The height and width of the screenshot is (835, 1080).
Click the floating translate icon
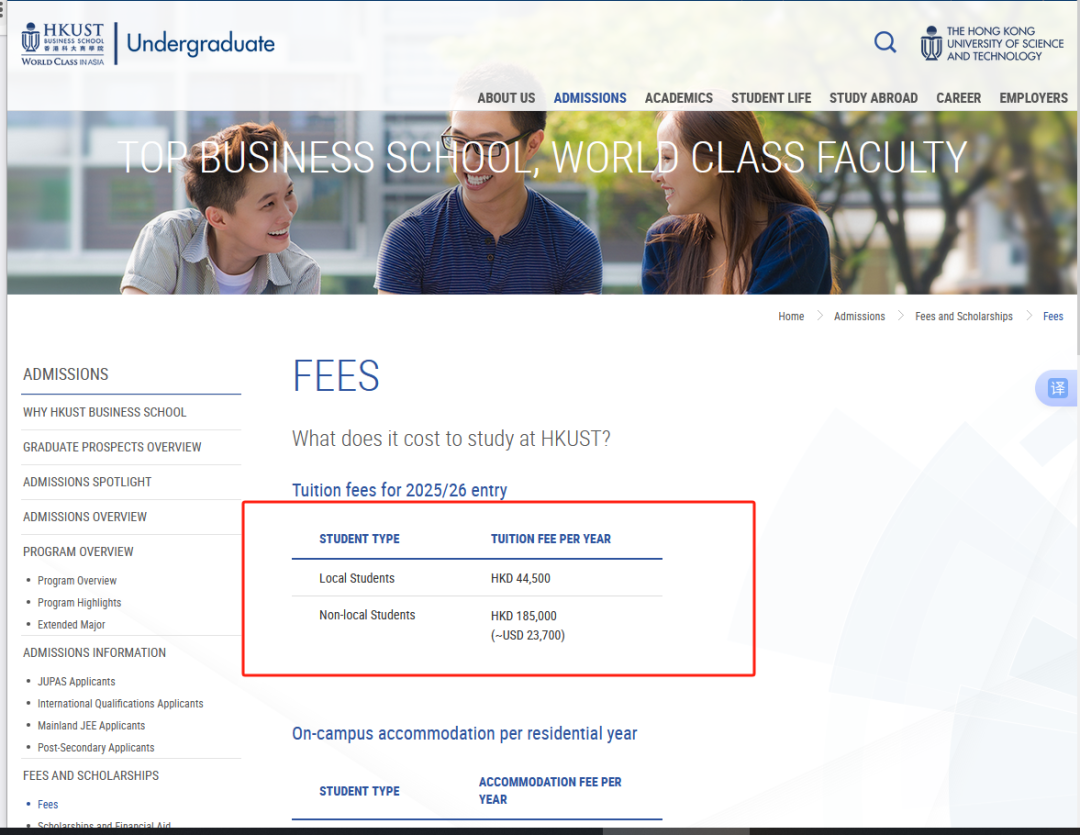point(1057,388)
